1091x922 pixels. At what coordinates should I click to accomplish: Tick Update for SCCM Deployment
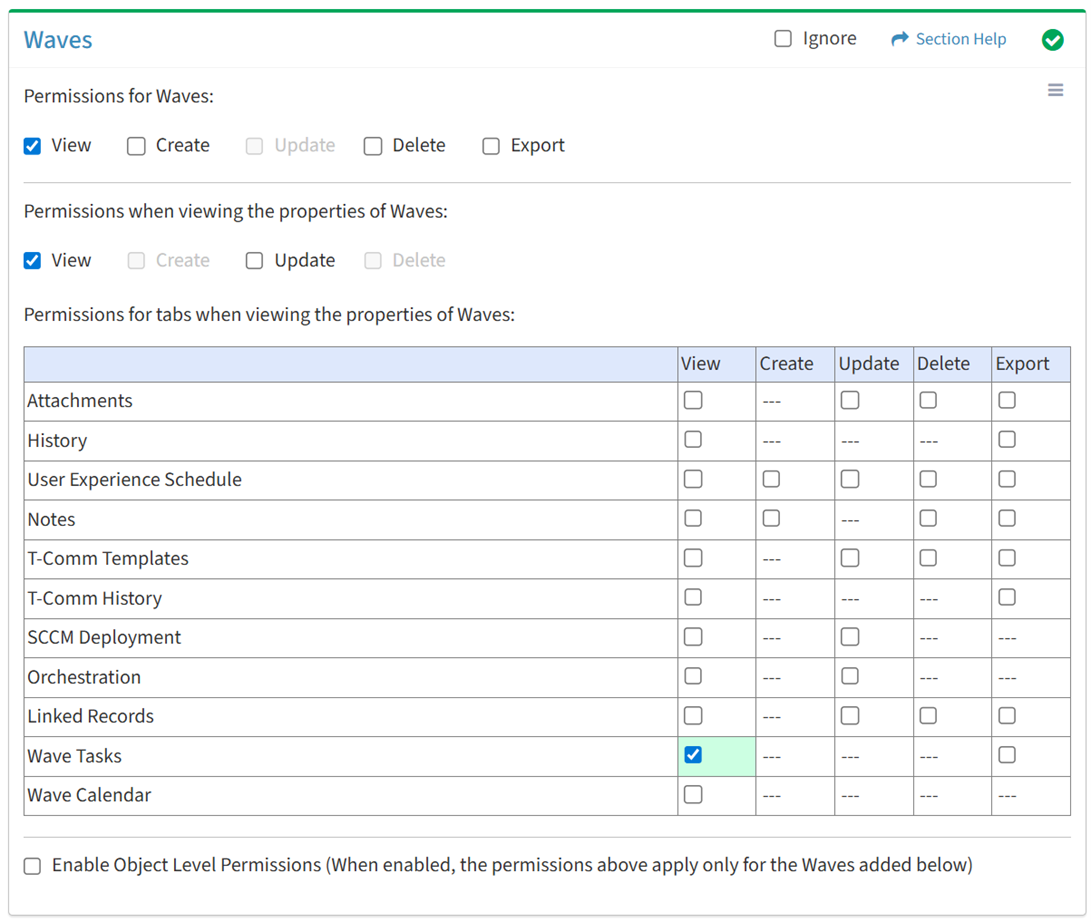(850, 637)
